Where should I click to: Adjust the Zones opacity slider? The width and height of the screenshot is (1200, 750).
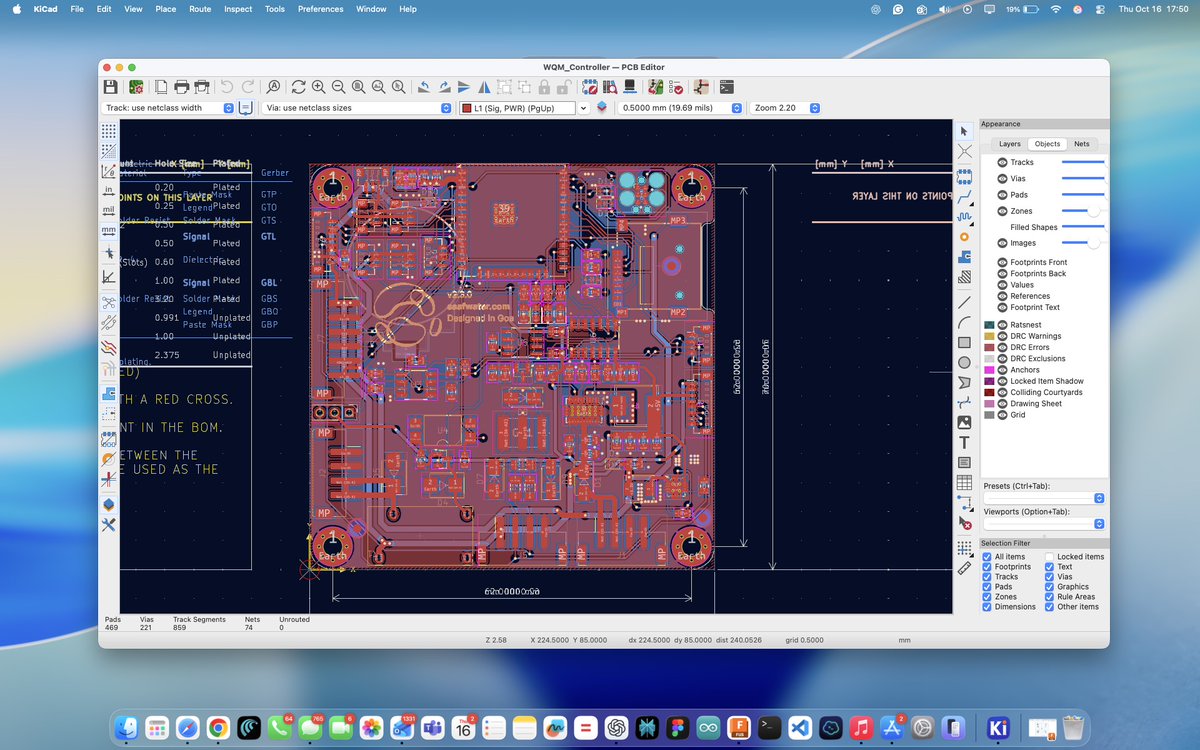click(x=1083, y=211)
